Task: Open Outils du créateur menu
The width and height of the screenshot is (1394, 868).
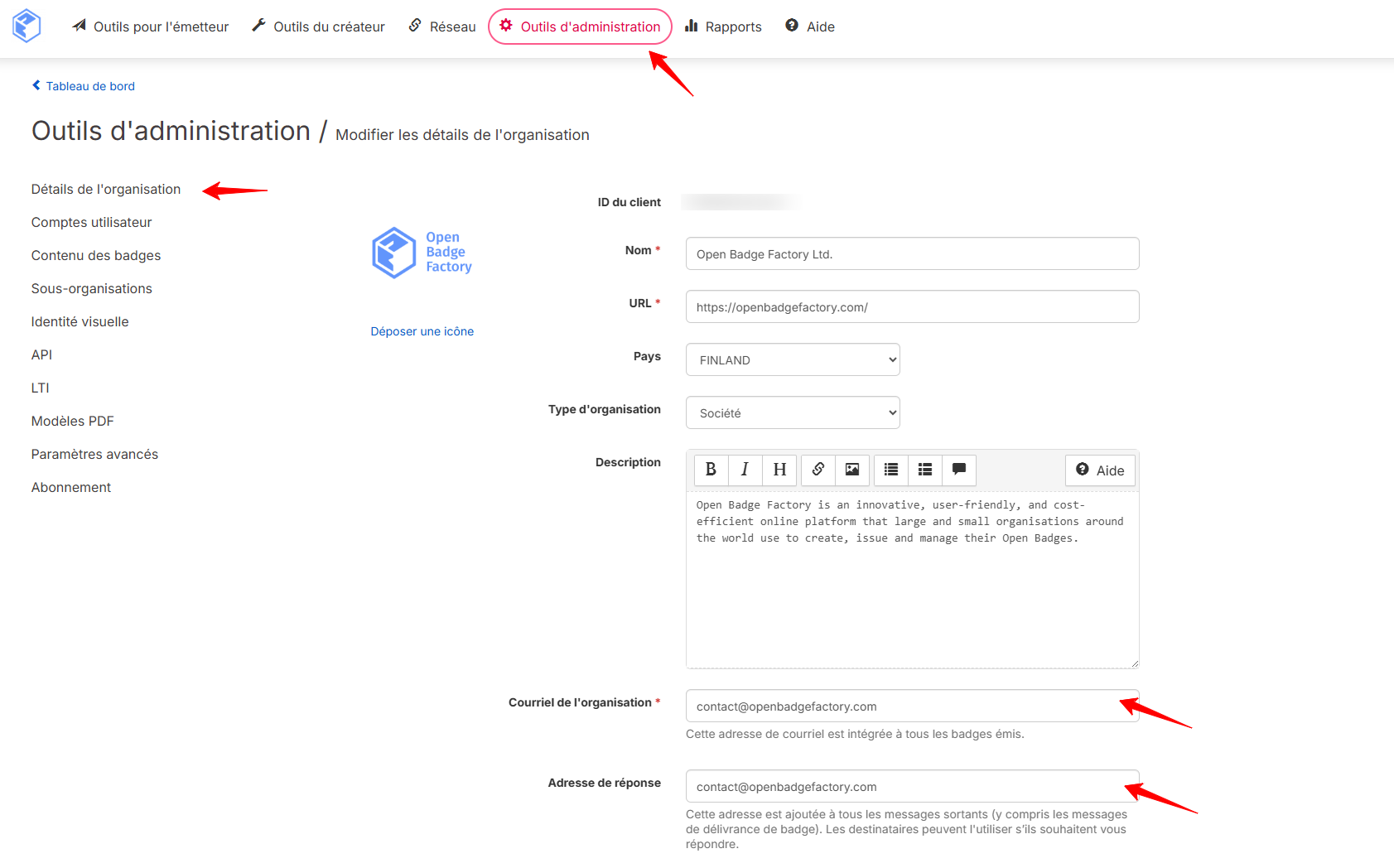Action: [318, 27]
